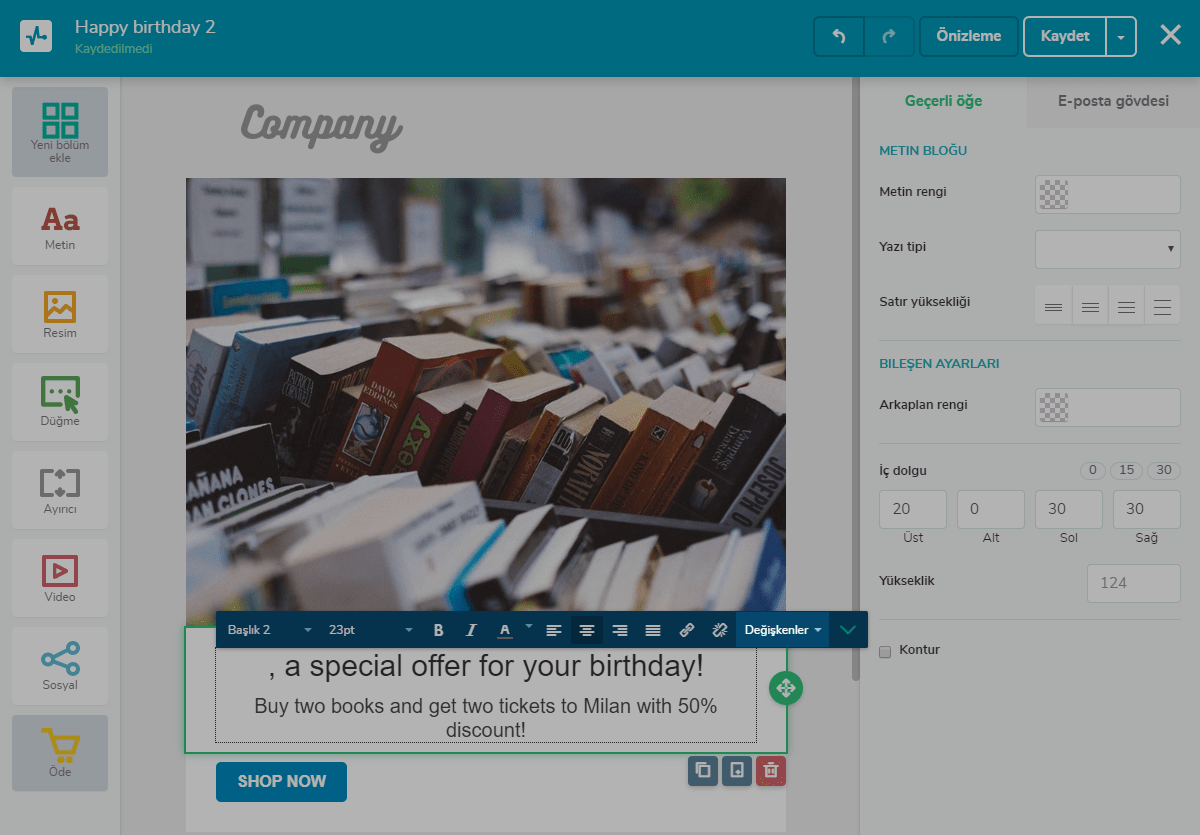Toggle the Kontur checkbox

click(884, 651)
